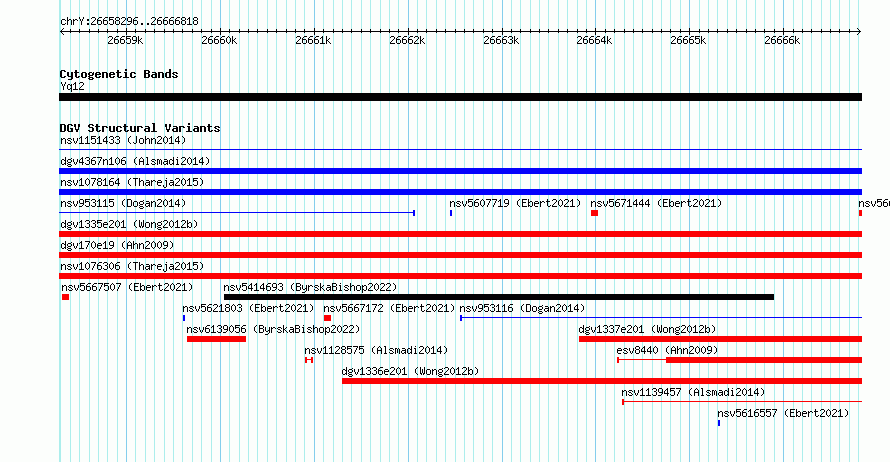Click the thin blue nsv1151433 line
Image resolution: width=890 pixels, height=462 pixels.
click(x=460, y=150)
